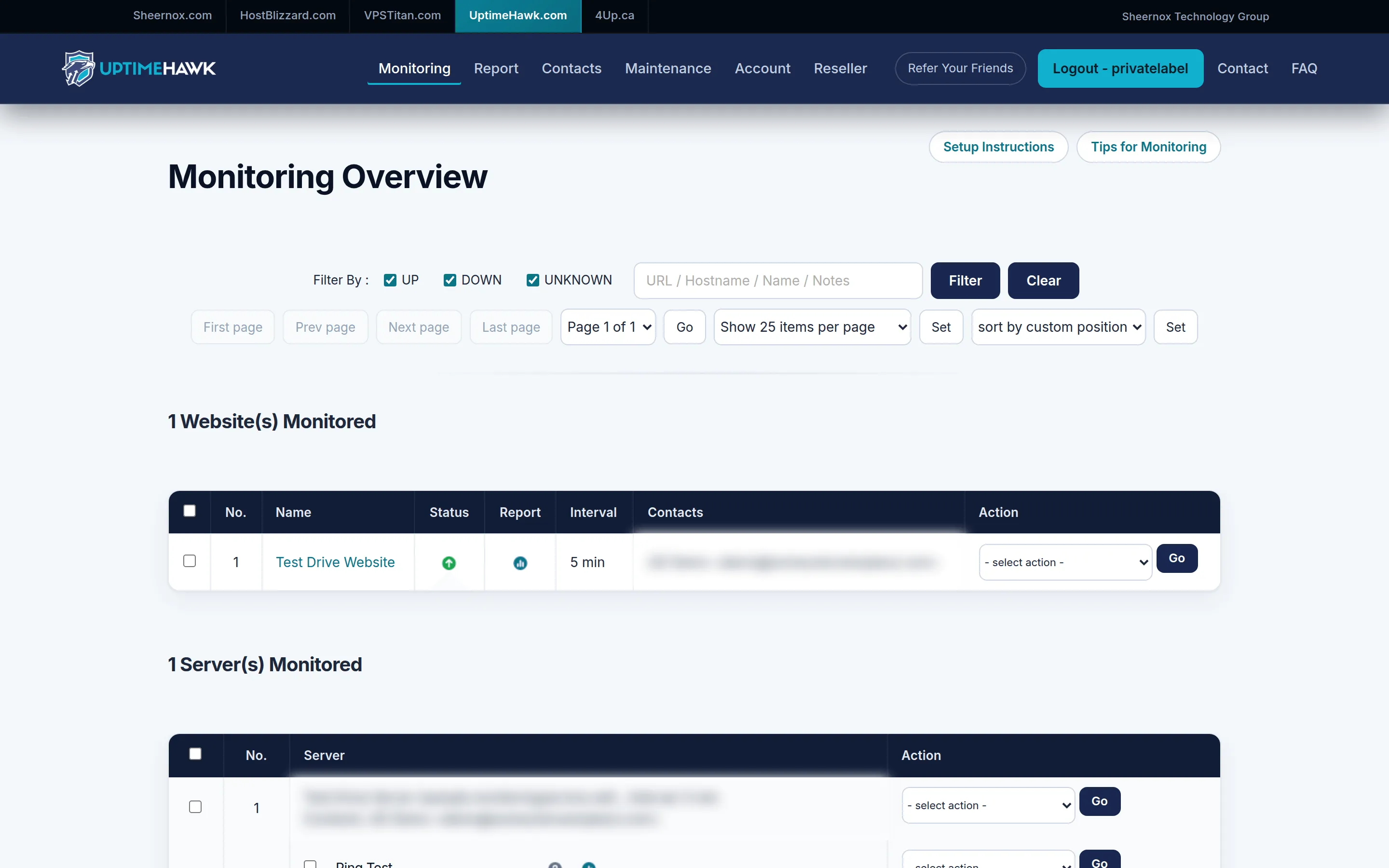Switch to the UptimeHawk.com tab
Screen dimensions: 1389x868
click(517, 15)
